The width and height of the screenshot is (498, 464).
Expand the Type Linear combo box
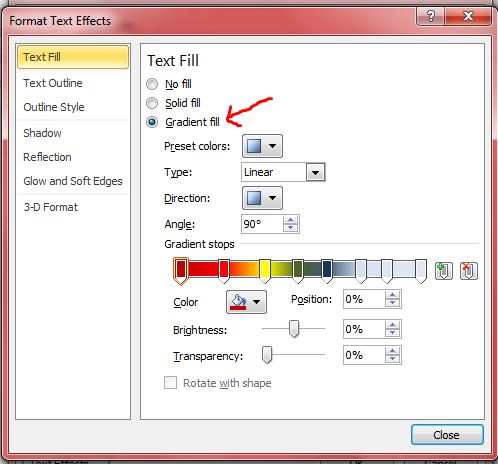point(283,172)
